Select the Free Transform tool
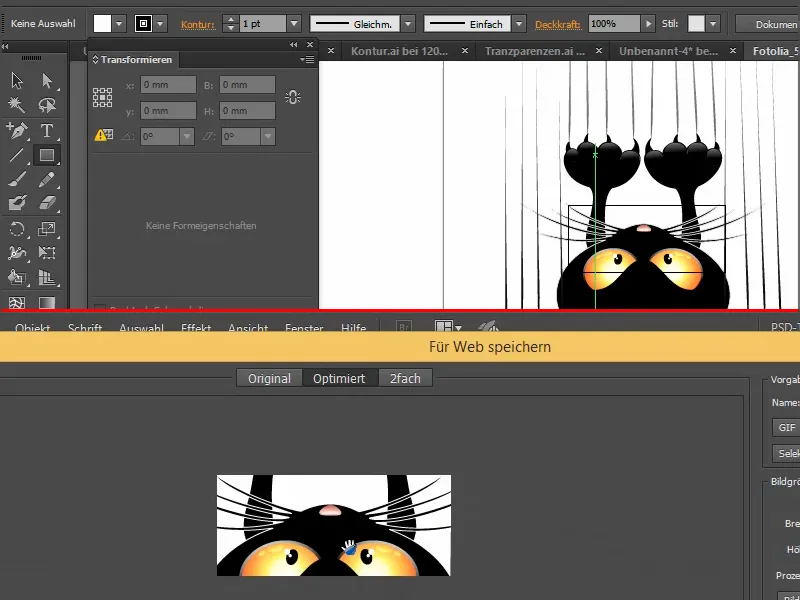 point(47,253)
